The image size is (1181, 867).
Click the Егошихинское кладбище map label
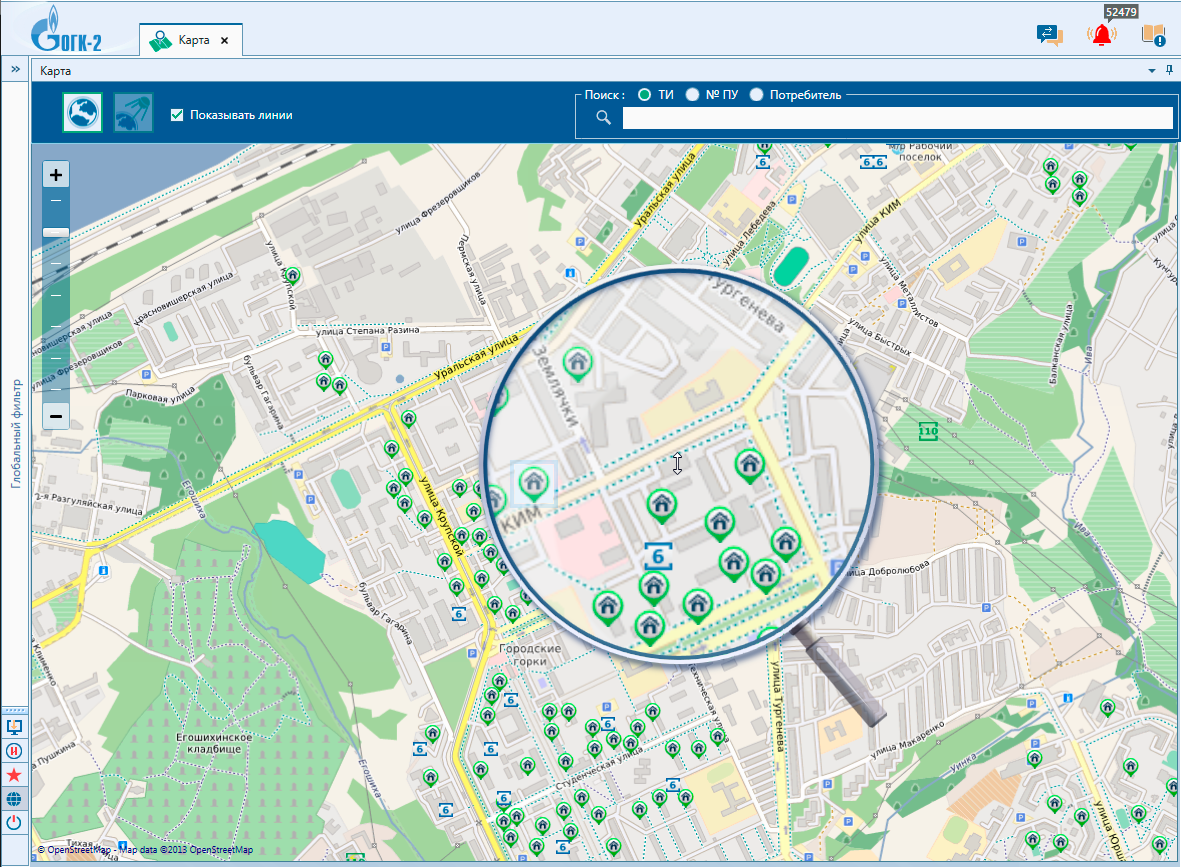pos(214,743)
